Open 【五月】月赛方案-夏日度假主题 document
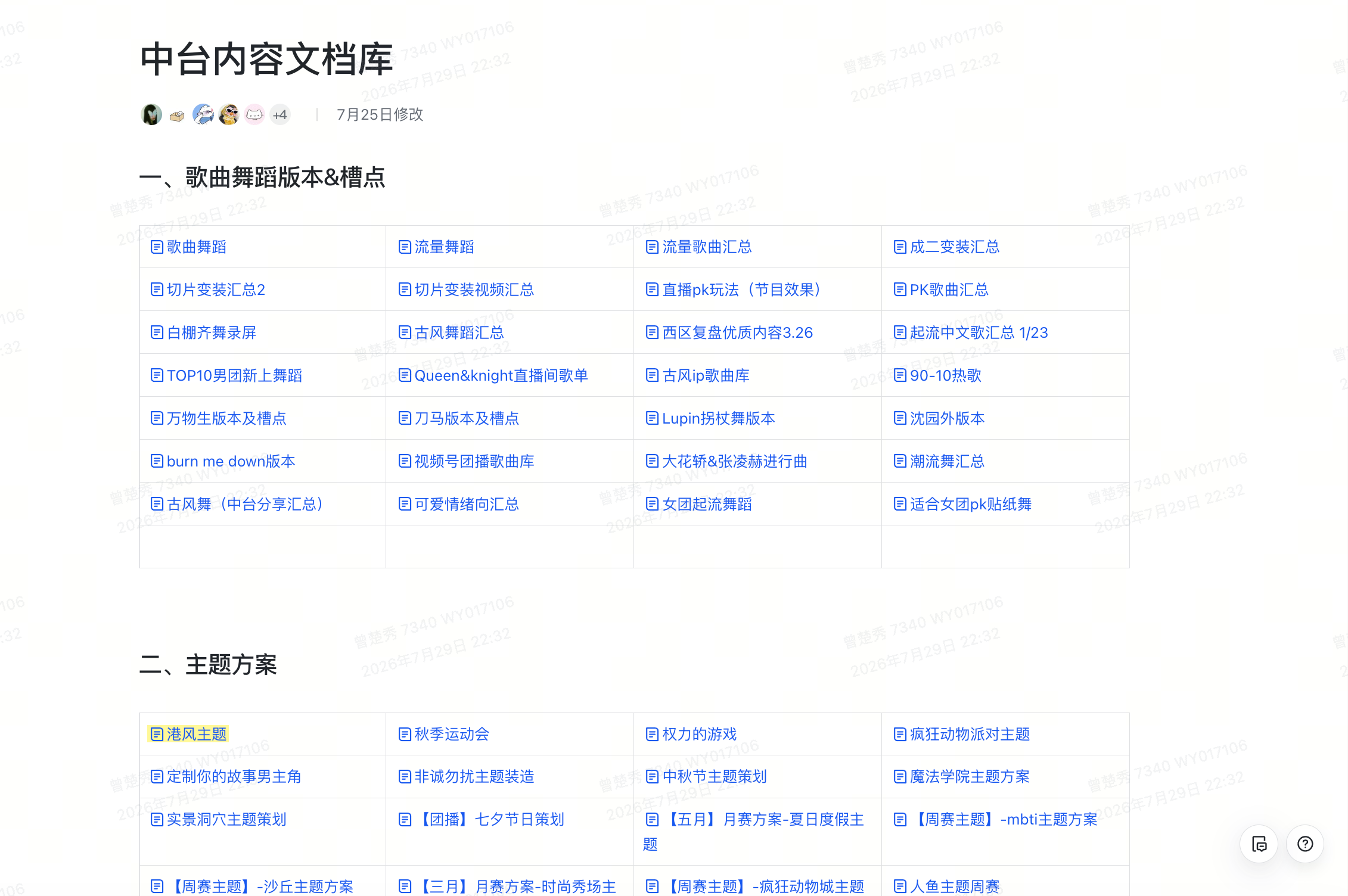This screenshot has width=1348, height=896. tap(754, 831)
